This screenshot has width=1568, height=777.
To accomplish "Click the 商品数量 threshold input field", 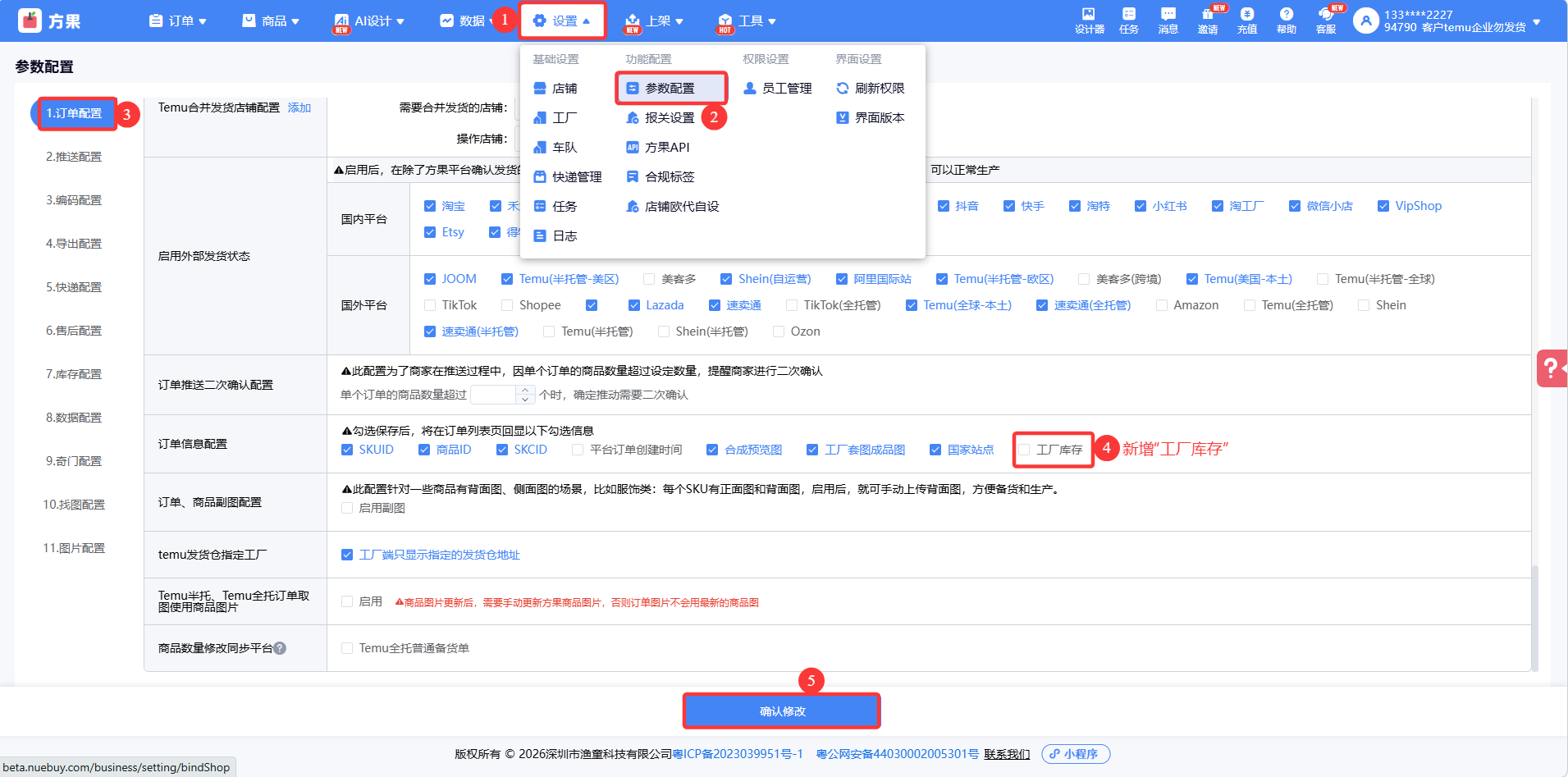I will (494, 395).
